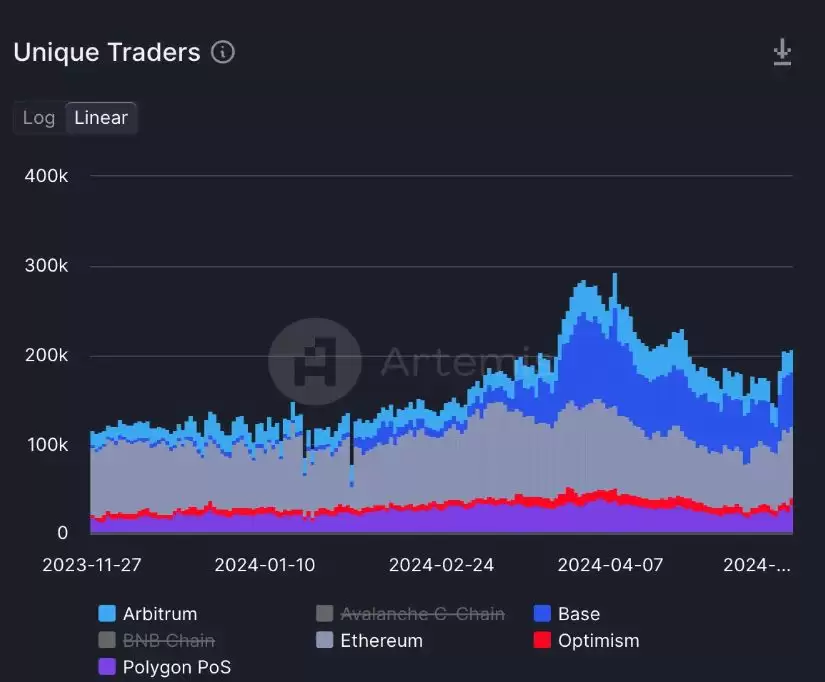Show the BNB Chain series
825x682 pixels.
168,640
